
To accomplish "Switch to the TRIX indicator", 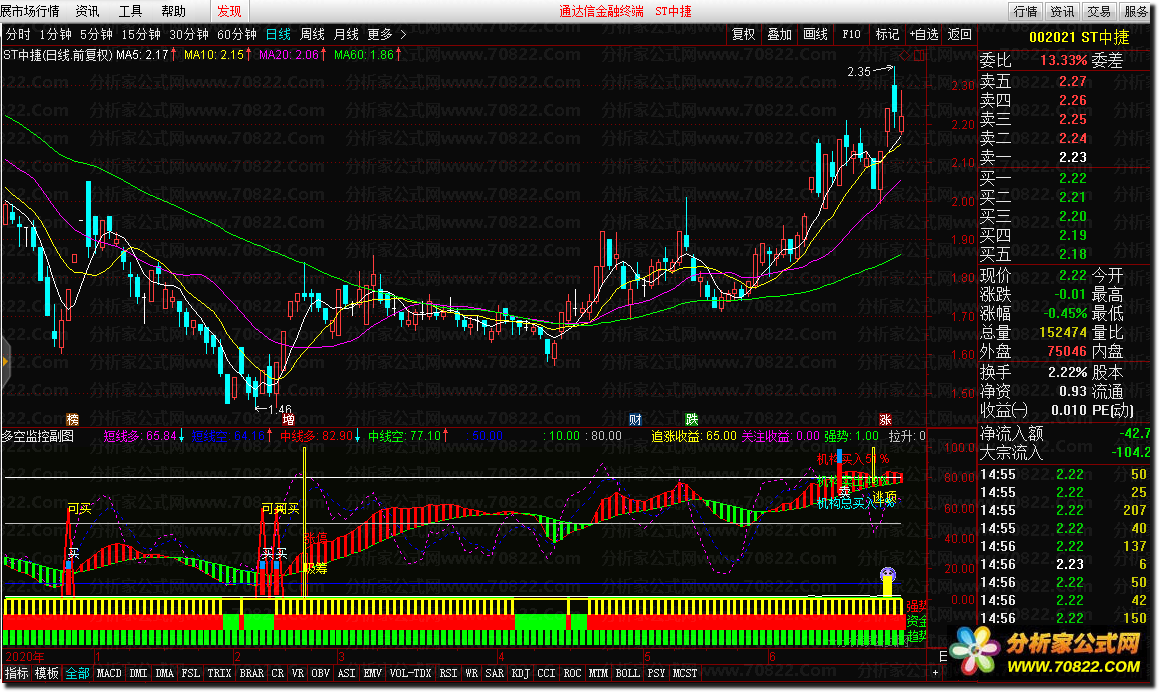I will pyautogui.click(x=219, y=673).
